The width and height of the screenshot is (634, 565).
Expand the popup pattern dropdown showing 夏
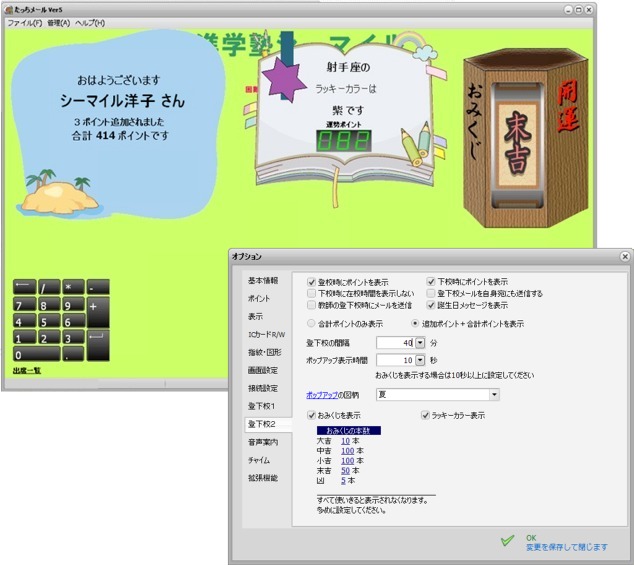(494, 394)
